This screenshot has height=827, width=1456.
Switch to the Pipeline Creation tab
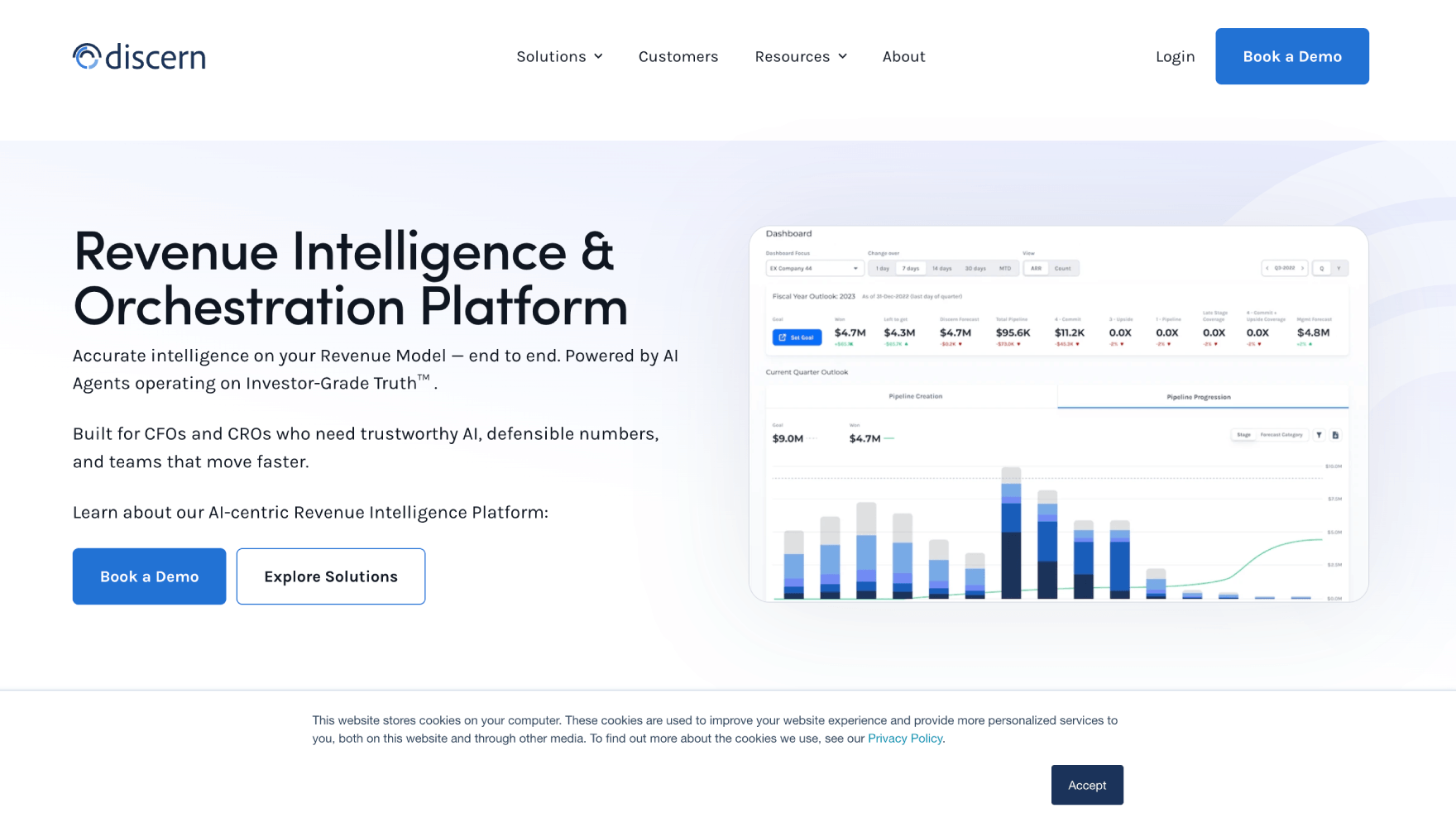[x=915, y=397]
